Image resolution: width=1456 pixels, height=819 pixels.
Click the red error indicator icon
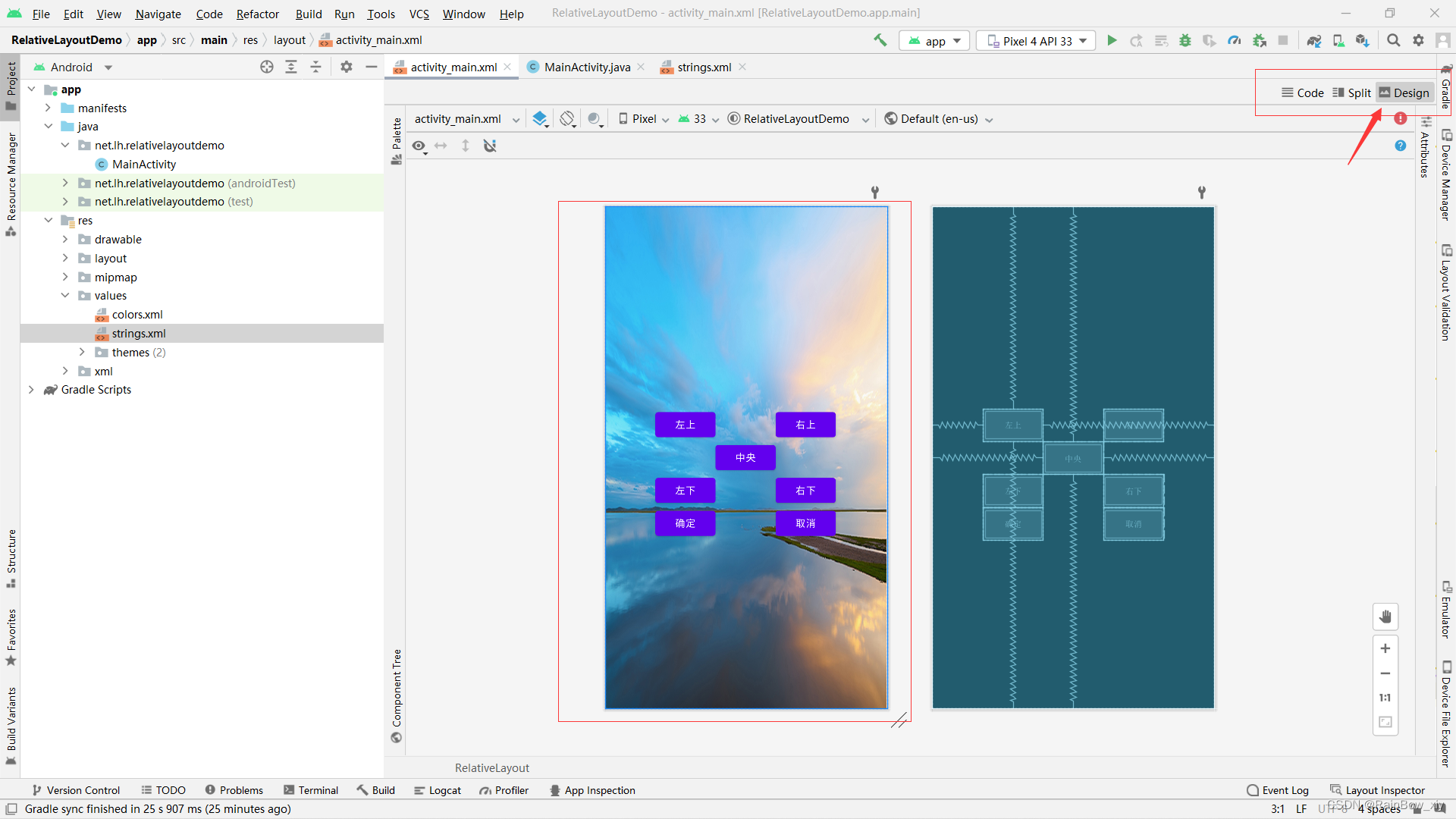(1400, 119)
